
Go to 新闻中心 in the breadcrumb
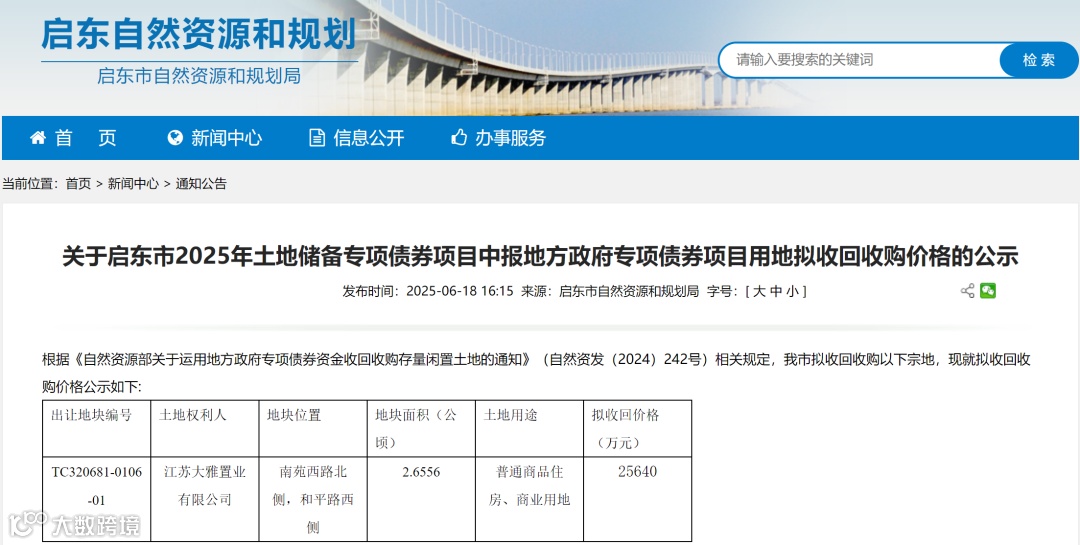pyautogui.click(x=133, y=183)
